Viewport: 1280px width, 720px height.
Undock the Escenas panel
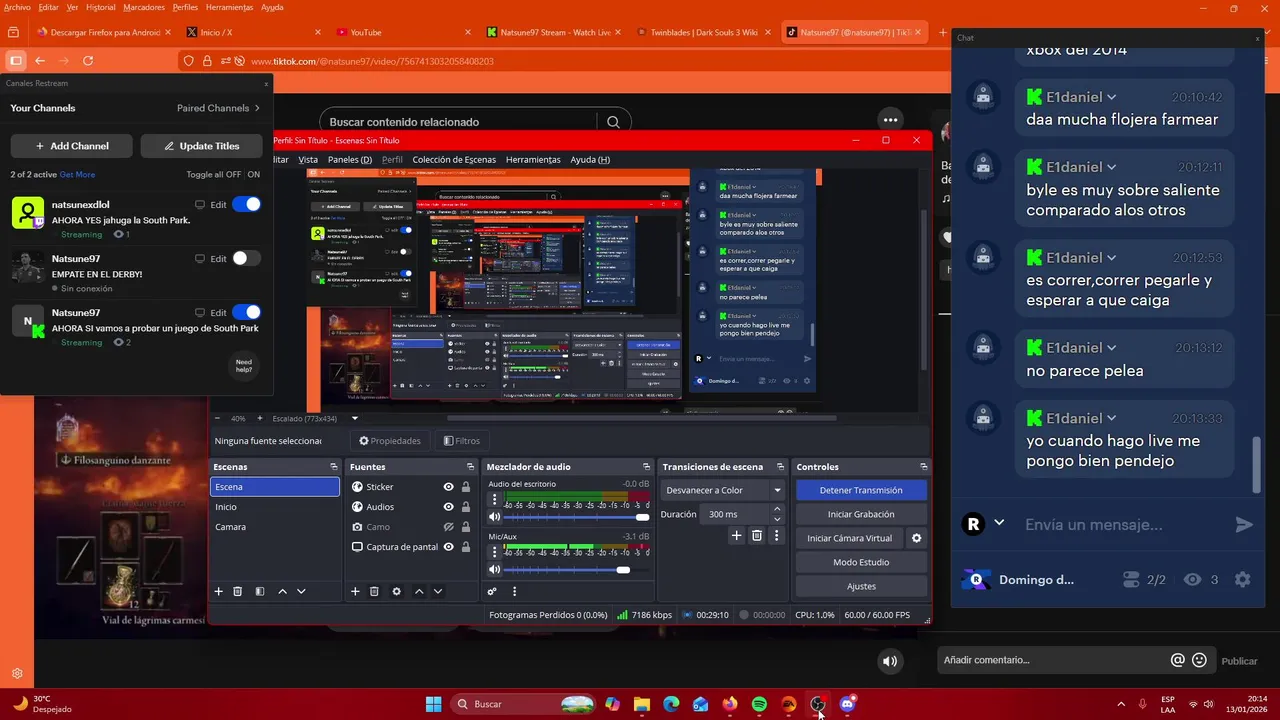334,467
